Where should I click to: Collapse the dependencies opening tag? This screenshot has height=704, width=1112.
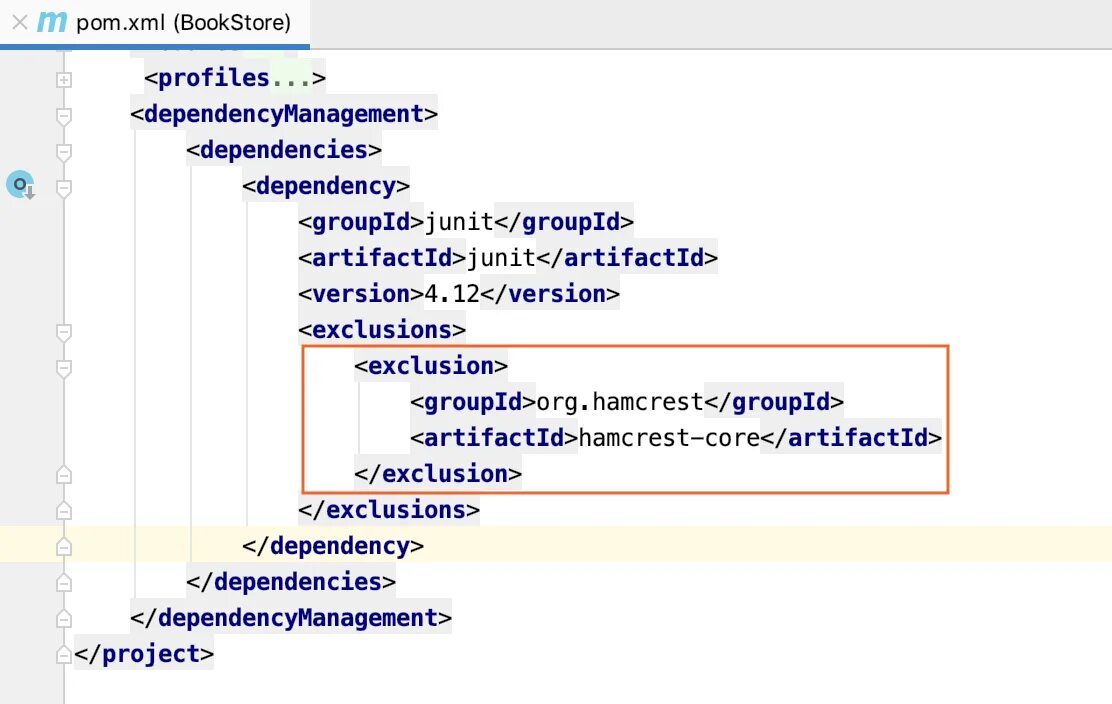point(64,152)
